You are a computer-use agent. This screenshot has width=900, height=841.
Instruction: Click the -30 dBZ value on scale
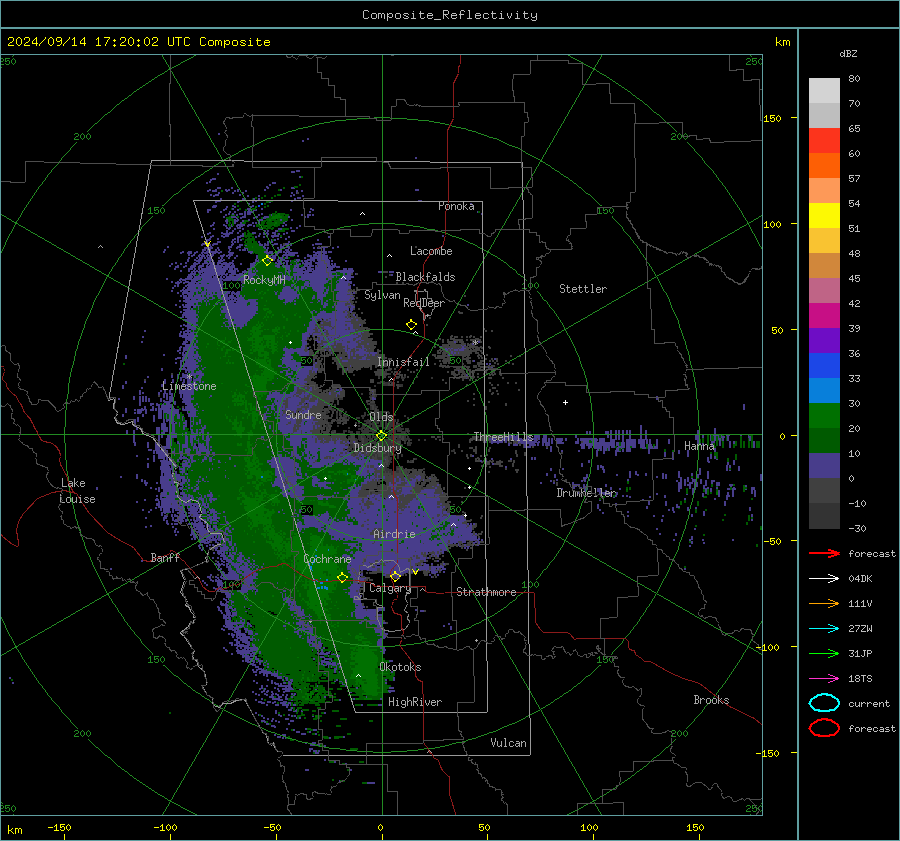(x=857, y=528)
